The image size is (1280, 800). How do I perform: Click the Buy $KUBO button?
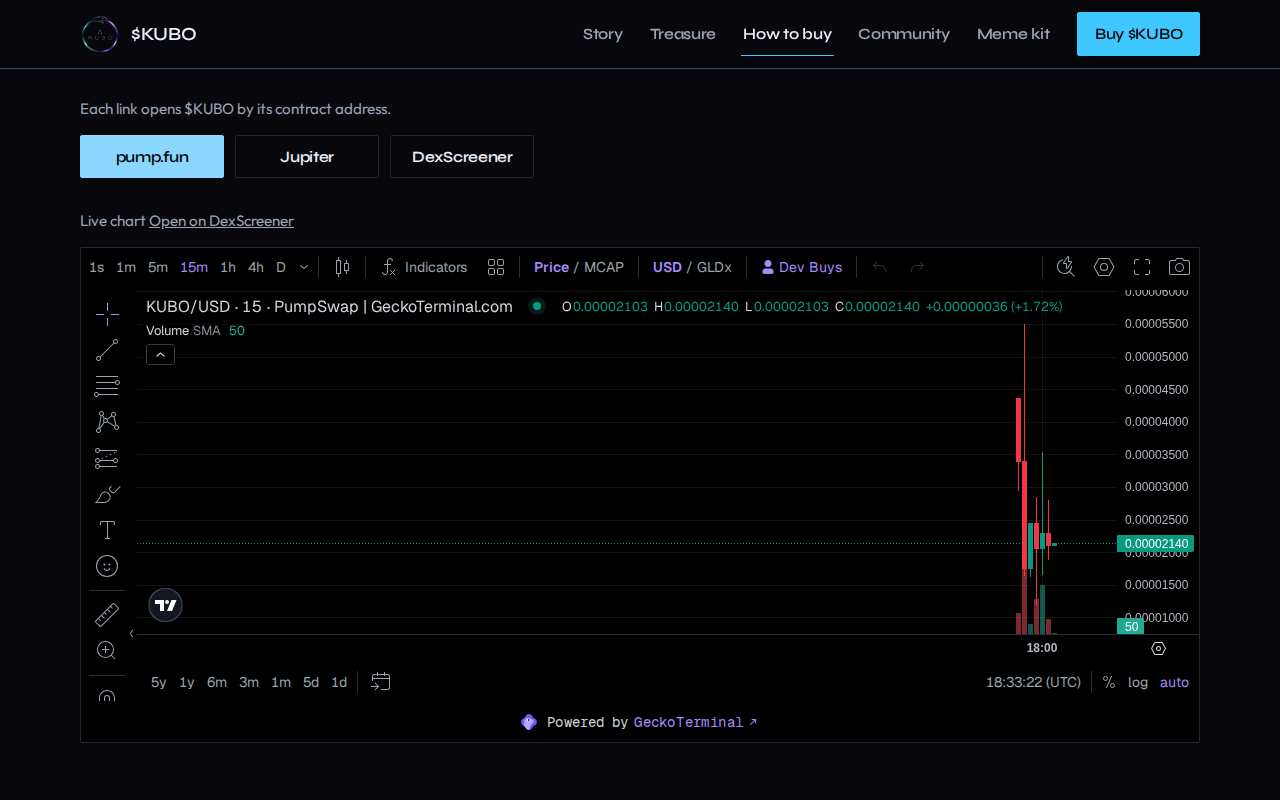coord(1138,34)
